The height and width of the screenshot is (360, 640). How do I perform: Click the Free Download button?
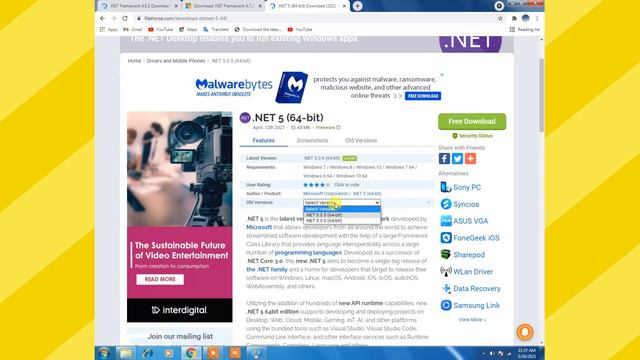click(472, 121)
